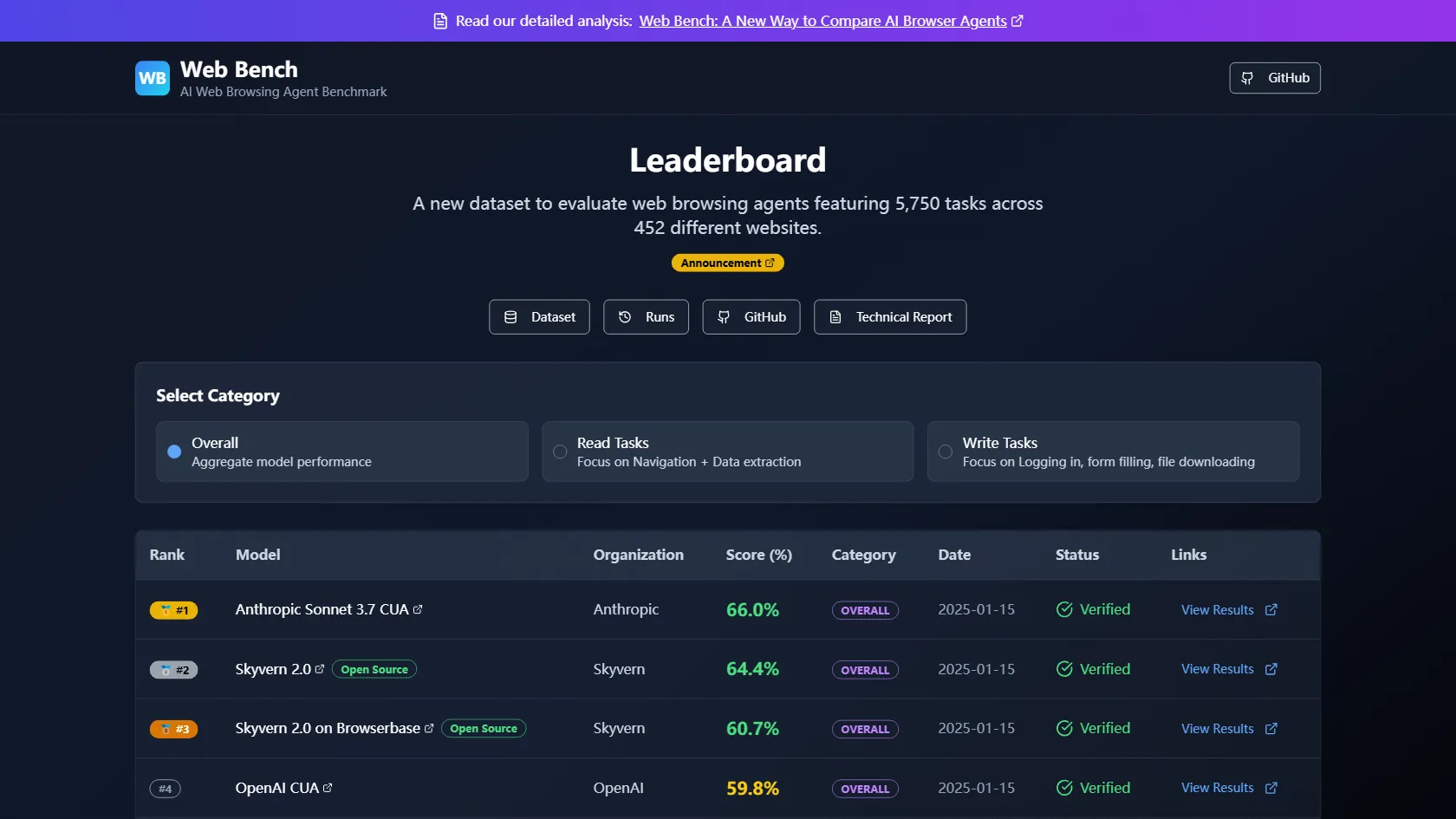This screenshot has height=819, width=1456.
Task: Click the Links column header
Action: click(1189, 555)
